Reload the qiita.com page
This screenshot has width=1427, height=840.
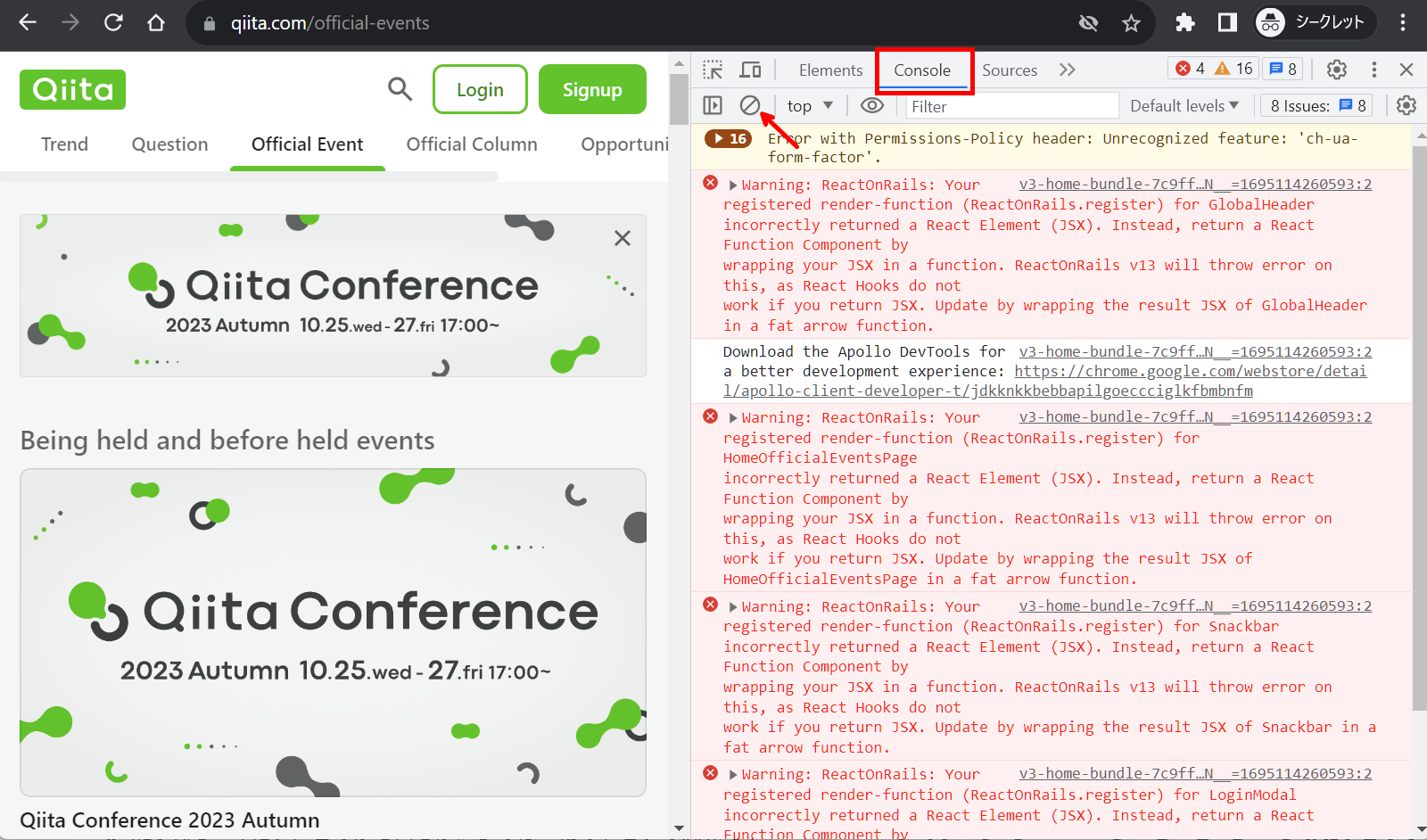[x=113, y=22]
